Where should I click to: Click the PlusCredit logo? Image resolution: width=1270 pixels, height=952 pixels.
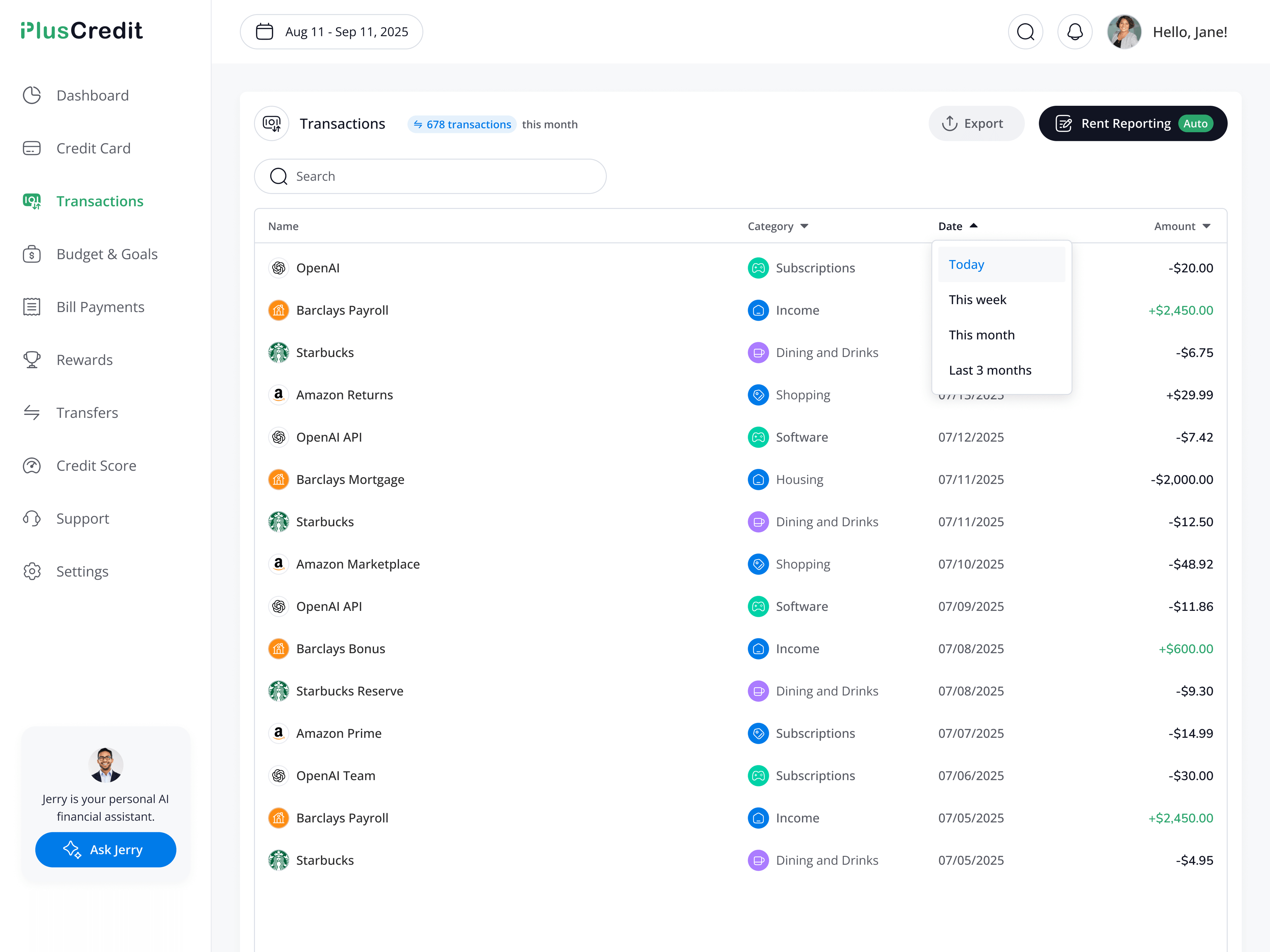(82, 30)
